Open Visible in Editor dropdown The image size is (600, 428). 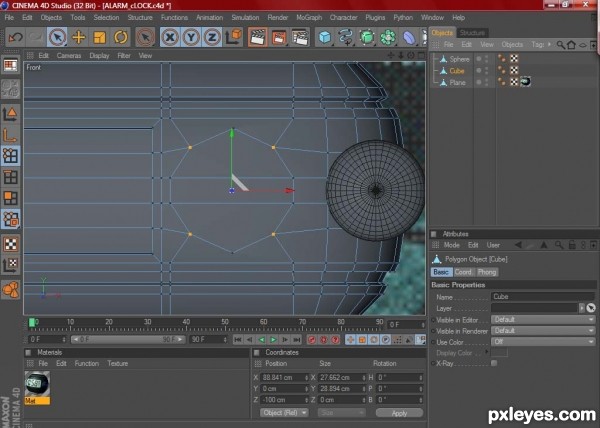(543, 320)
